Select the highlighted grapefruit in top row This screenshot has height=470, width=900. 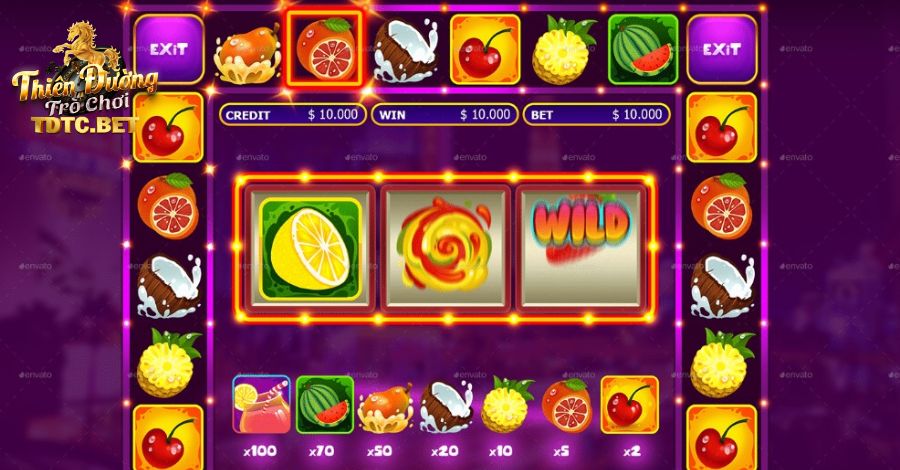325,49
